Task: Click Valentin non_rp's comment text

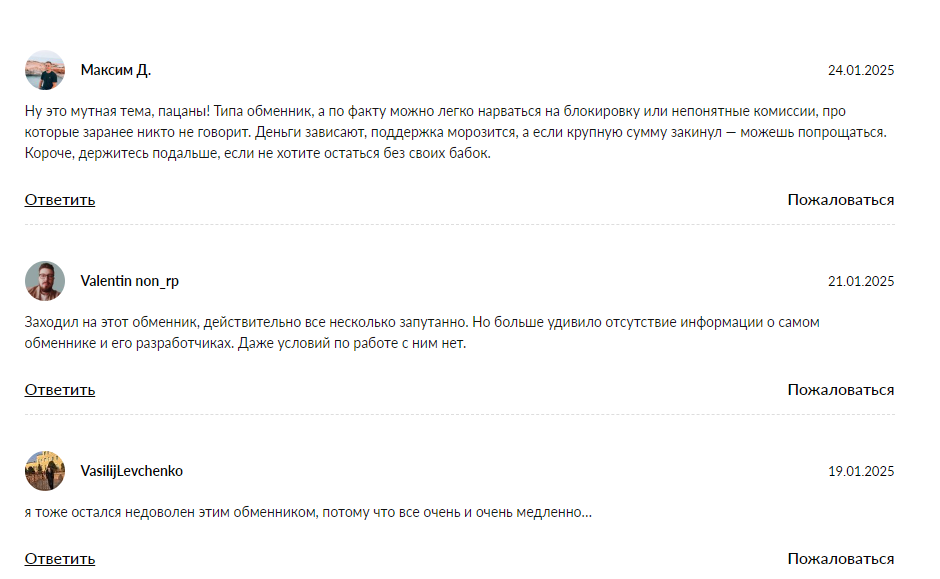Action: click(420, 333)
